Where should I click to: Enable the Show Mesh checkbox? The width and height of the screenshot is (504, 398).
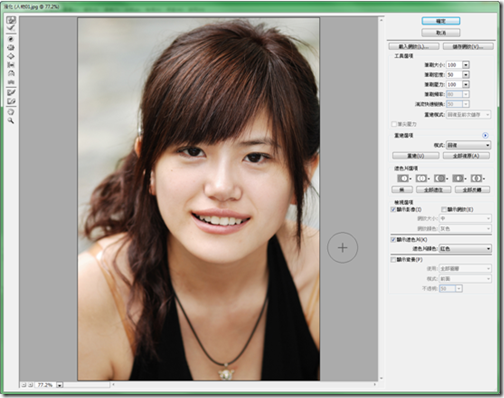pyautogui.click(x=444, y=209)
